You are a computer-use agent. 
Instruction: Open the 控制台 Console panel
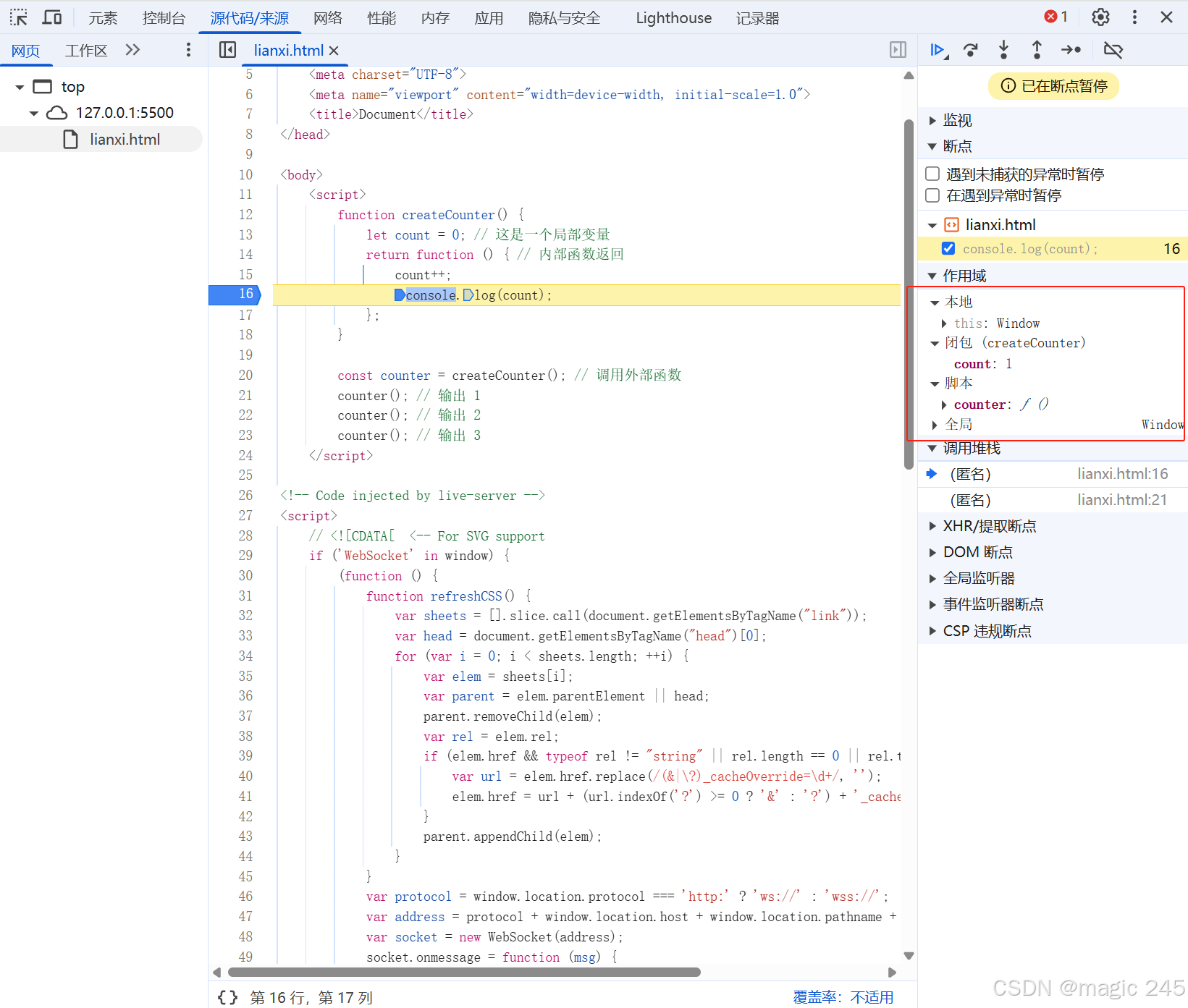pos(164,18)
